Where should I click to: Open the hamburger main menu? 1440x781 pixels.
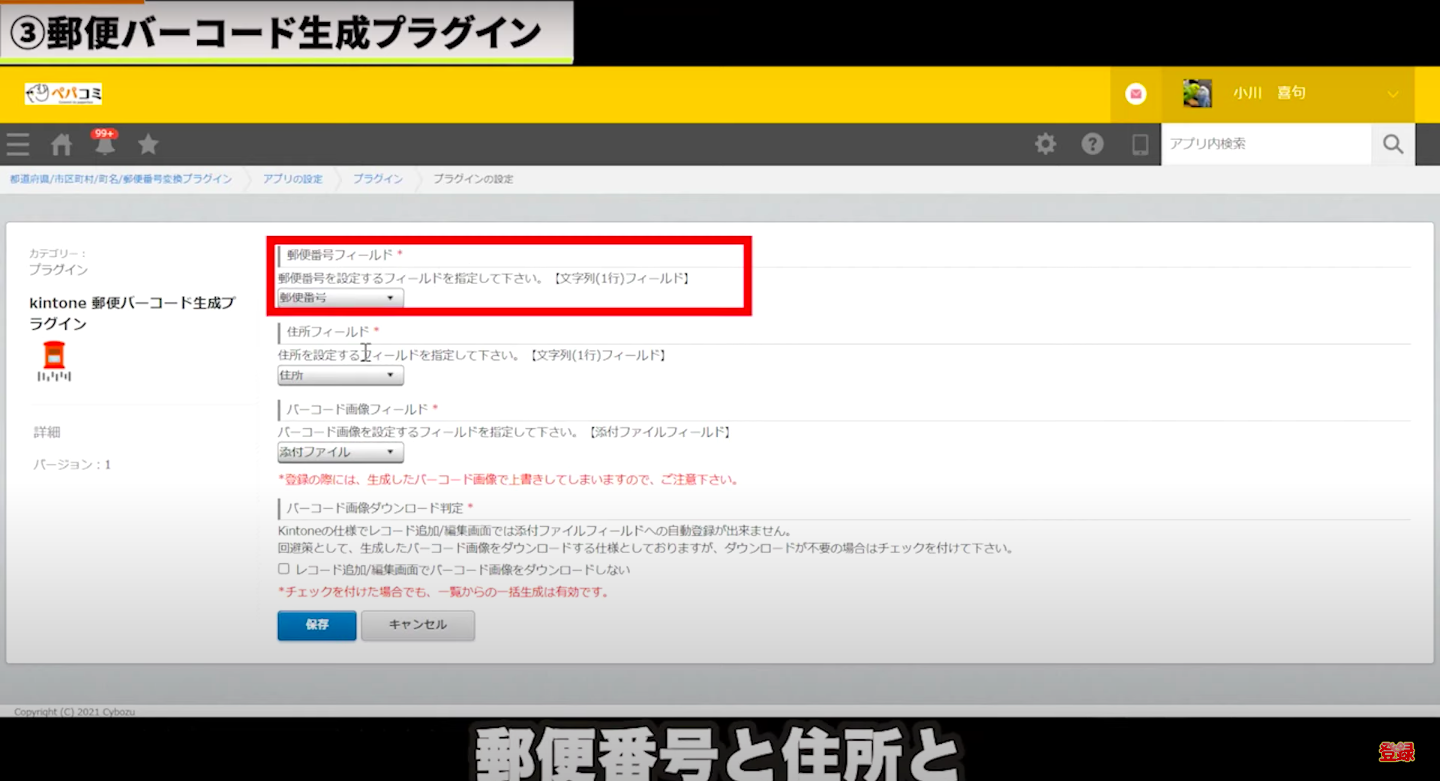pyautogui.click(x=18, y=145)
